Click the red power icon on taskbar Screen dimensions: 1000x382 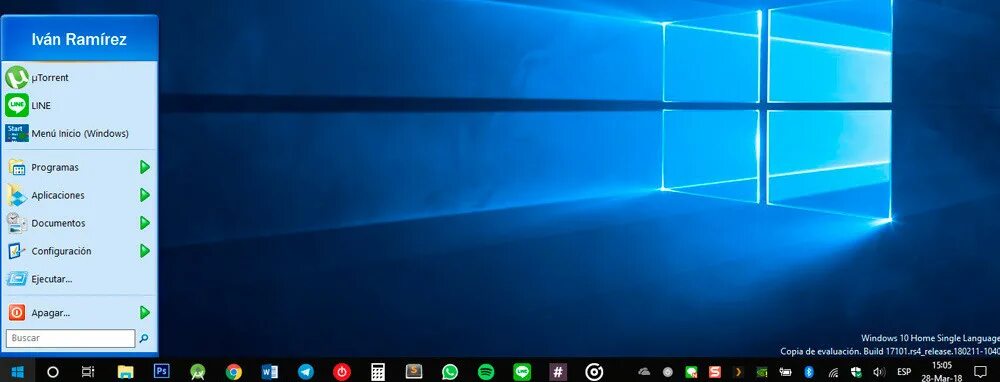tap(342, 372)
